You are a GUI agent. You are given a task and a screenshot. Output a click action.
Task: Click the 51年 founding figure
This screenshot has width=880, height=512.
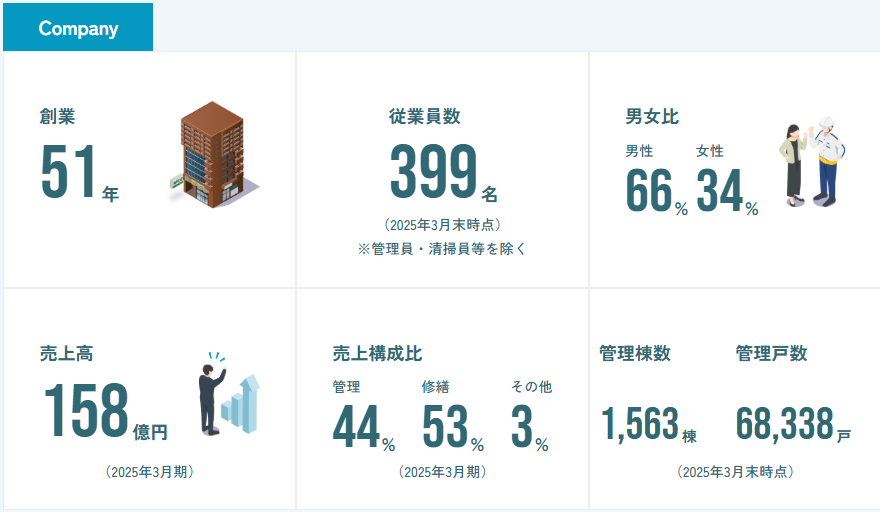79,175
